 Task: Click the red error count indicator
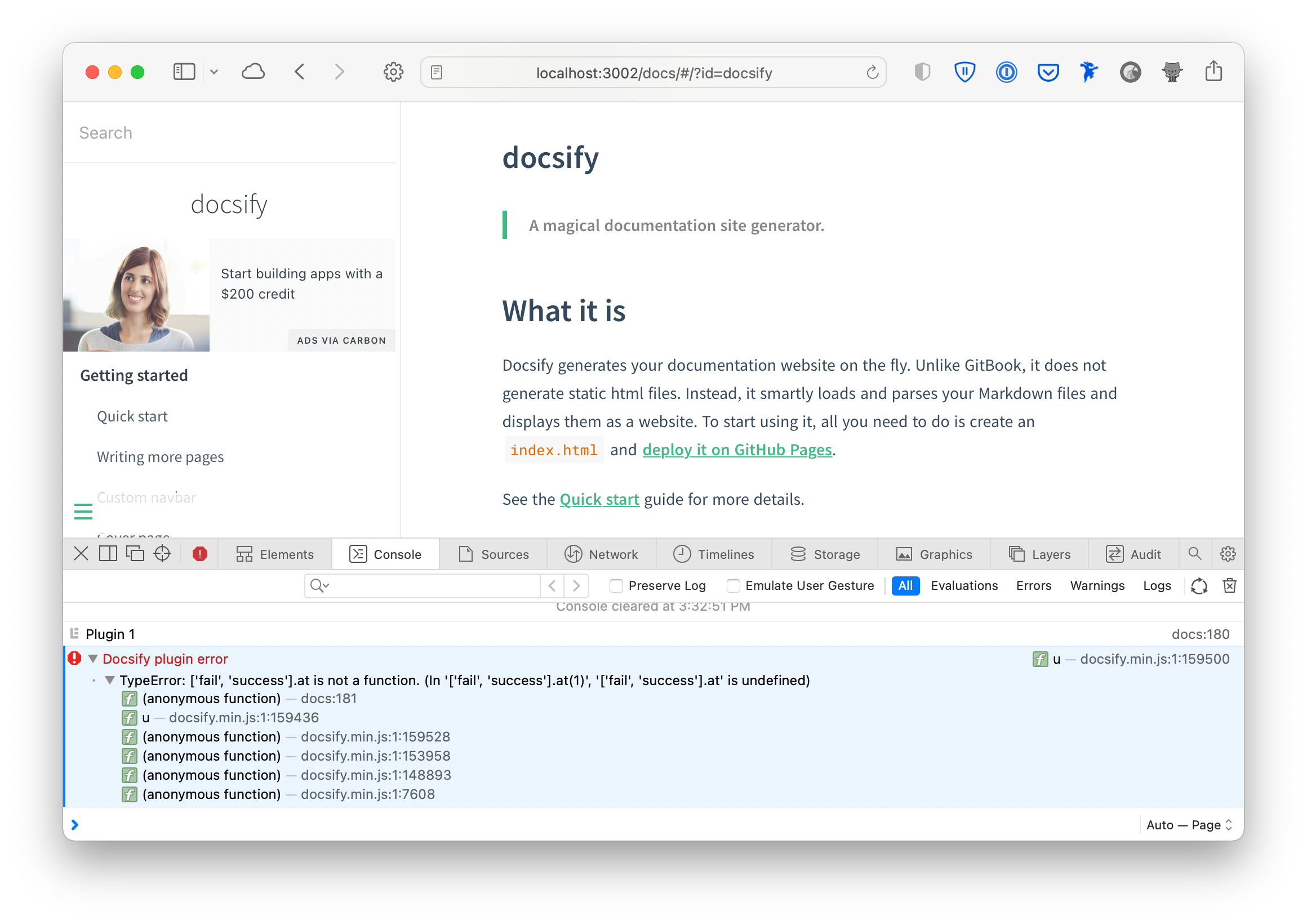(x=200, y=554)
